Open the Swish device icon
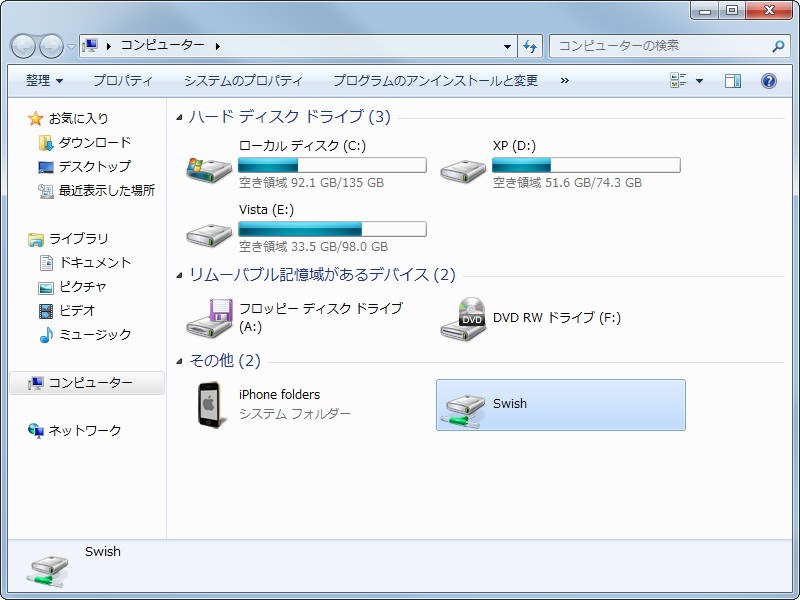 (464, 405)
